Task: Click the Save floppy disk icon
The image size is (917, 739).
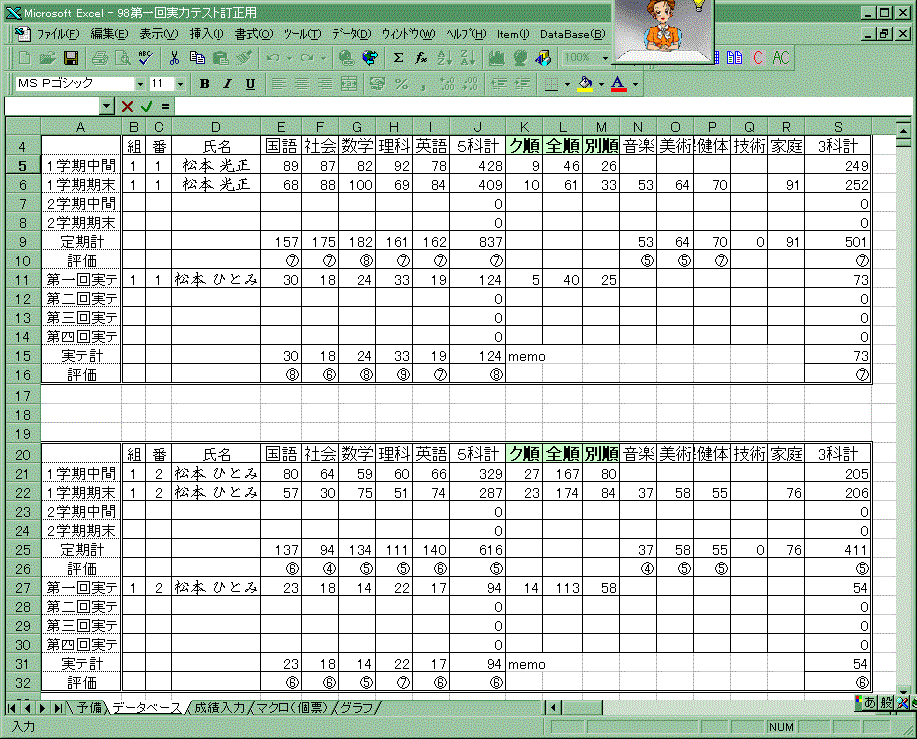Action: click(71, 58)
